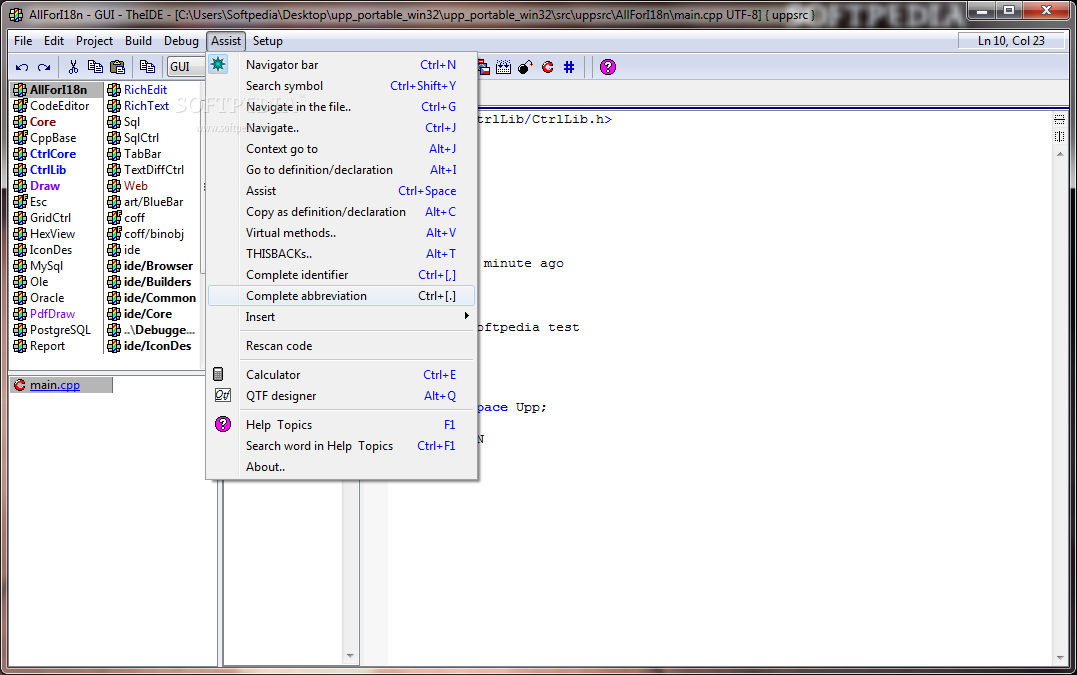Click the QTF designer icon in menu

click(x=223, y=396)
